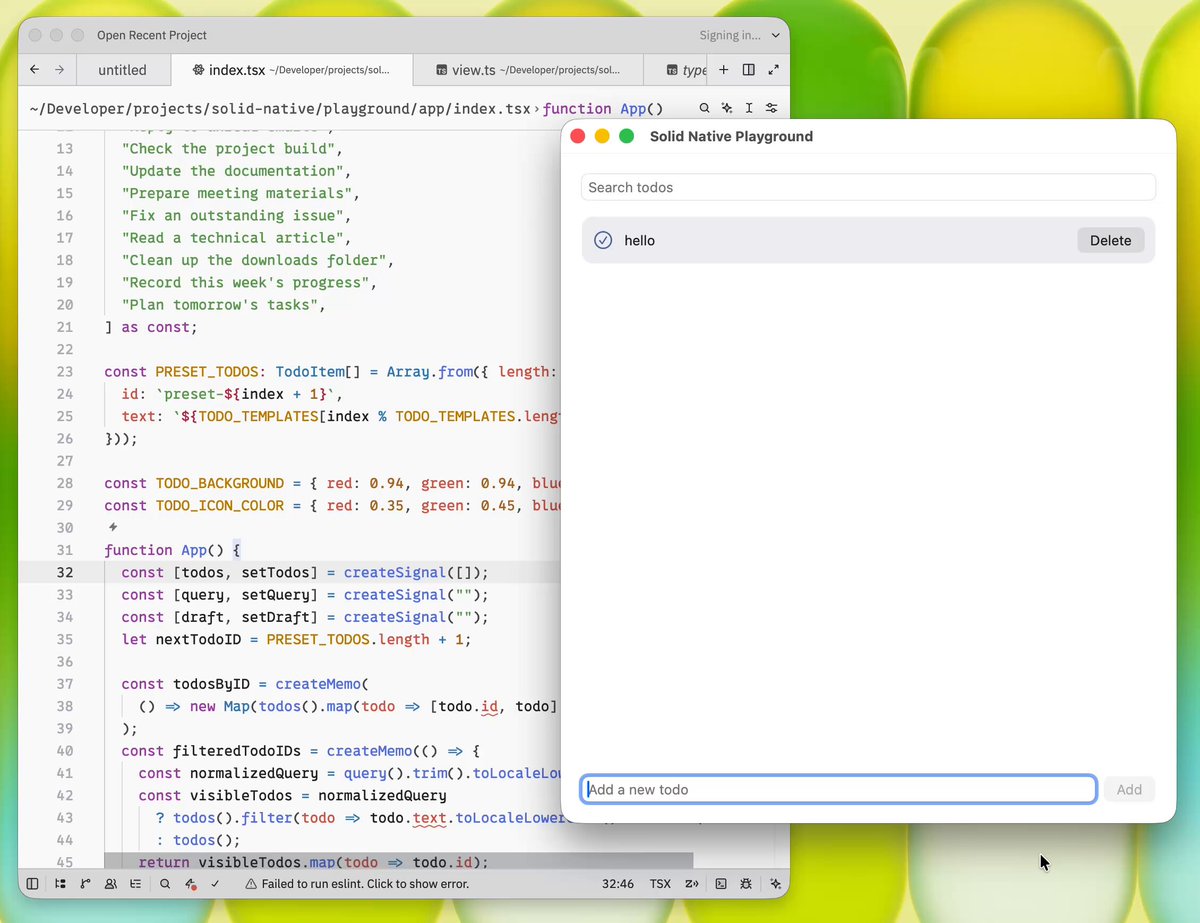Toggle the hello todo's completion checkmark

(603, 240)
